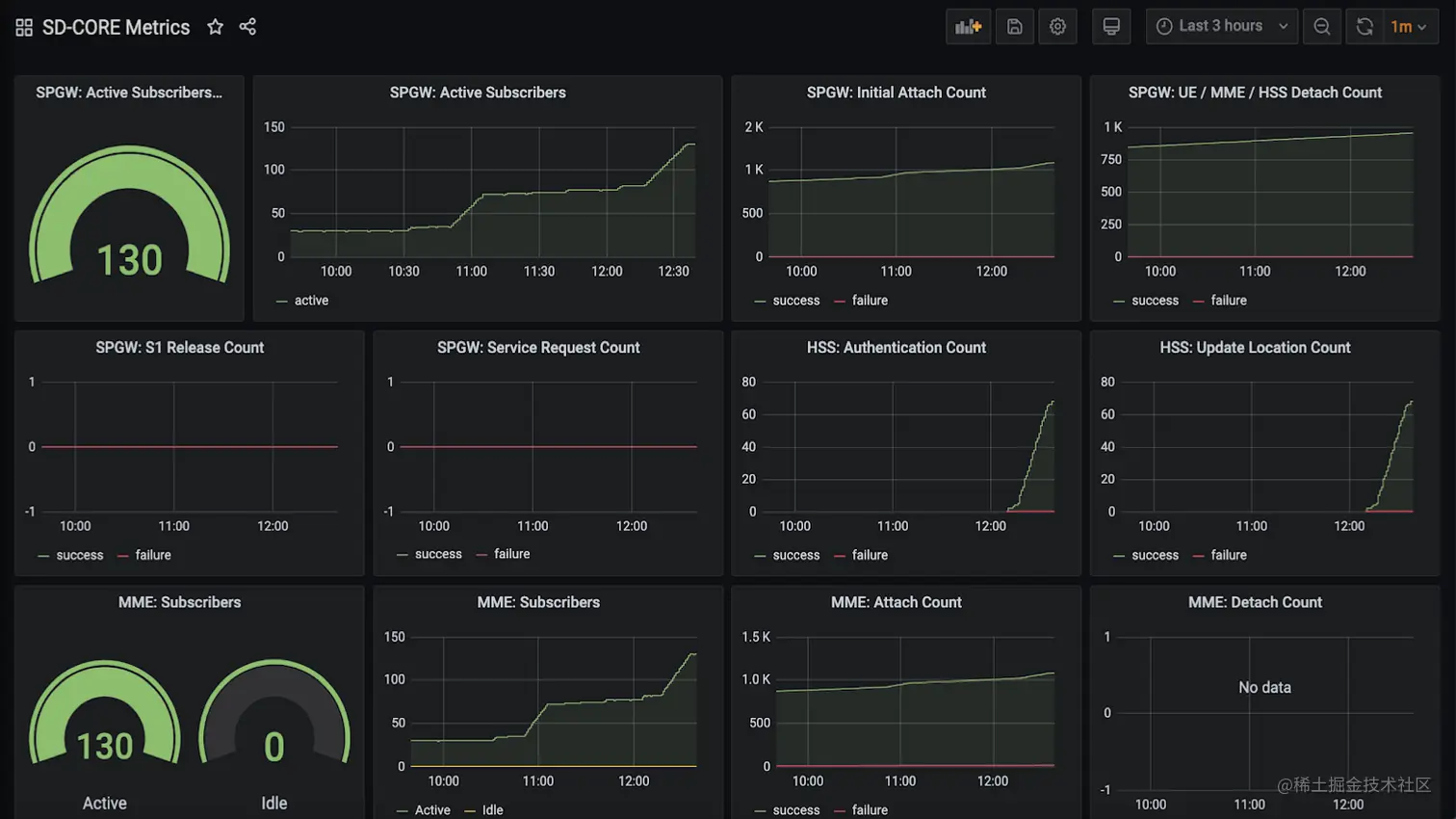Toggle 'failure' in the HSS Authentication Count legend
The image size is (1456, 819).
(x=870, y=555)
